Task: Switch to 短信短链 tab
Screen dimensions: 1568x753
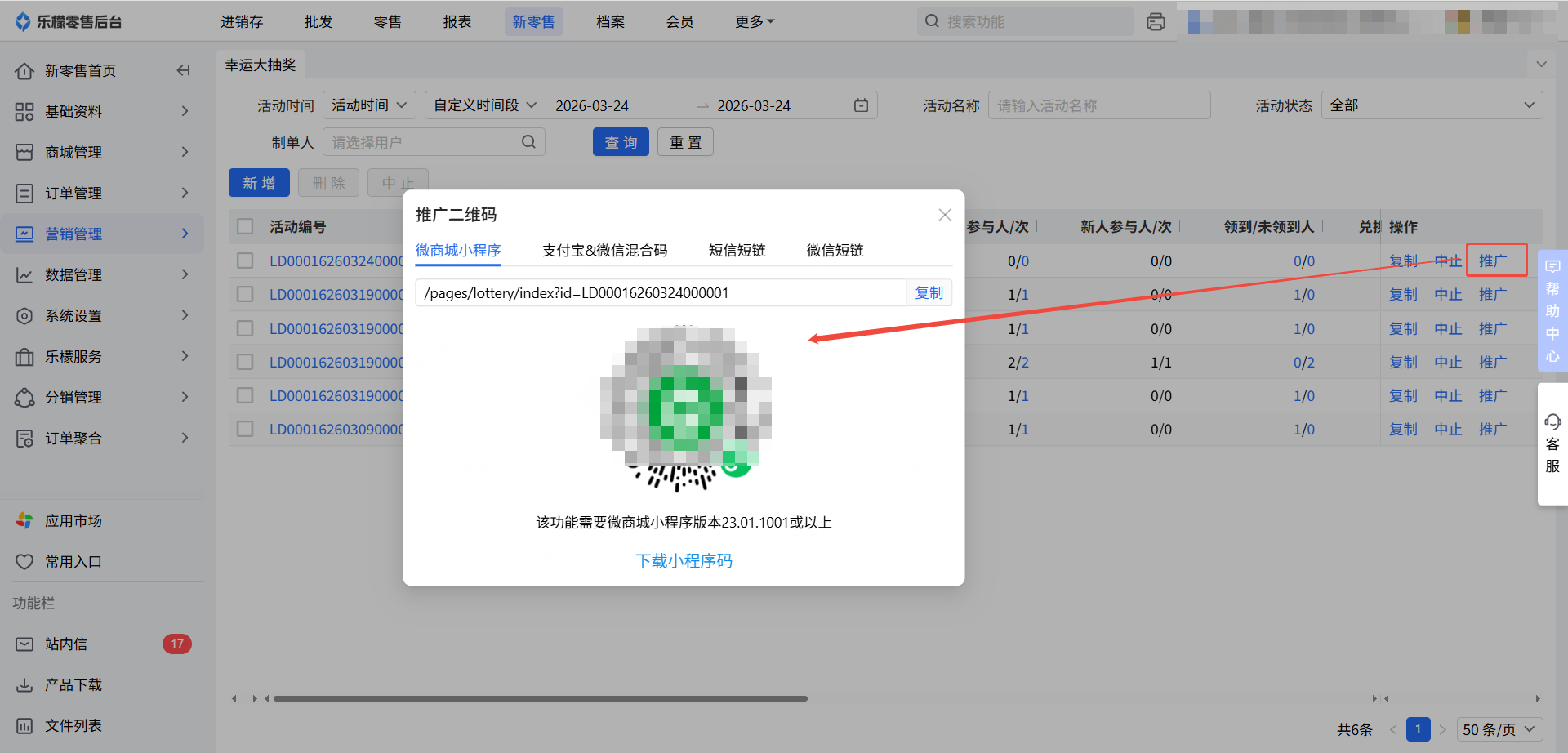Action: (x=737, y=251)
